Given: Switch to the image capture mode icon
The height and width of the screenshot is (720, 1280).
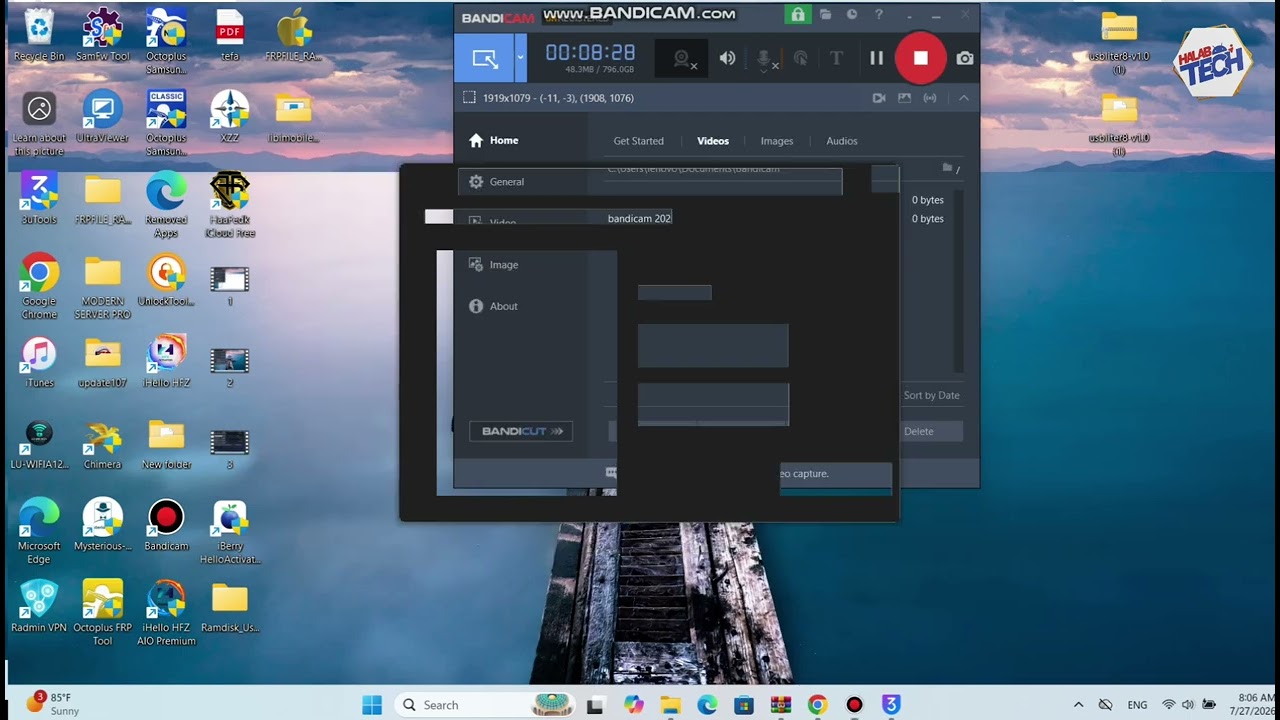Looking at the screenshot, I should coord(905,98).
